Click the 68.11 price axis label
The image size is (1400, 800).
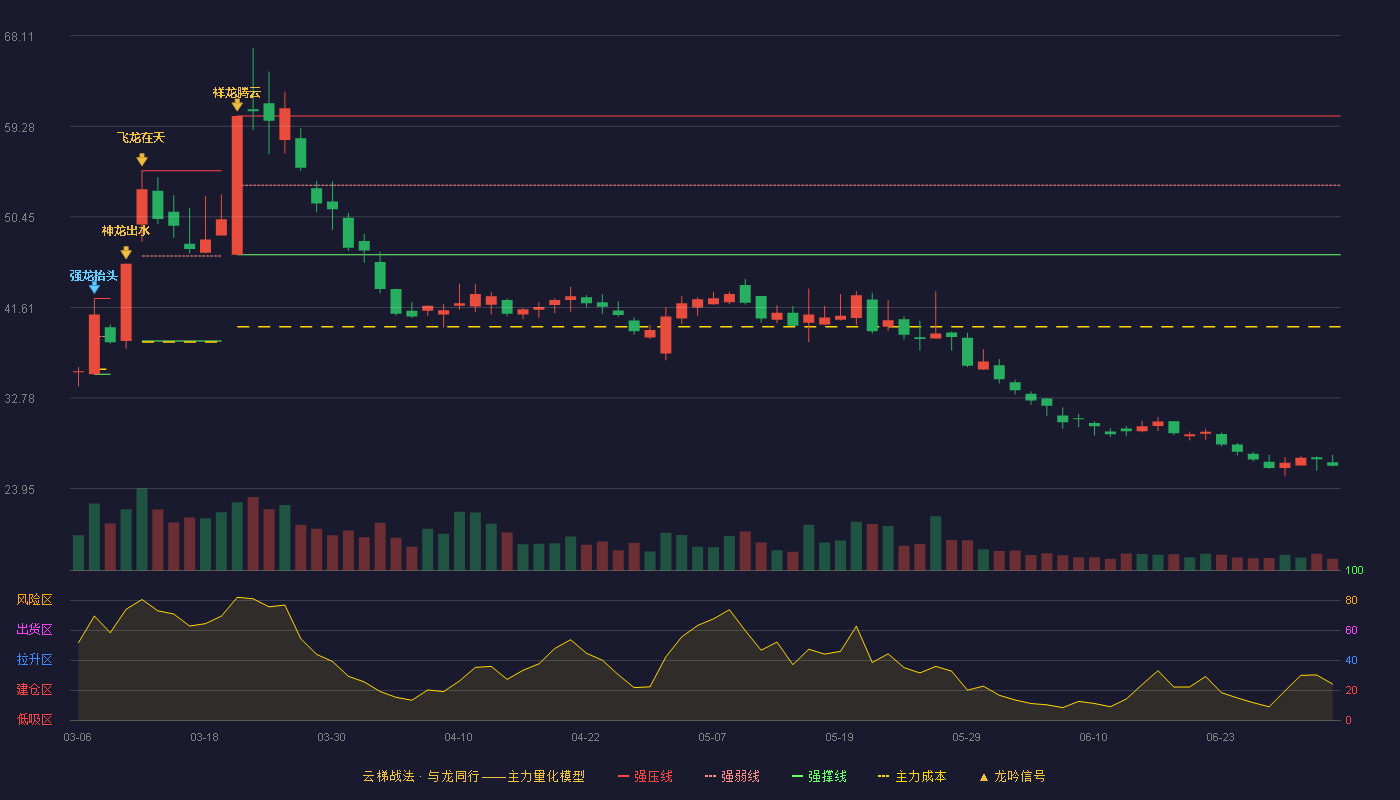tap(19, 36)
